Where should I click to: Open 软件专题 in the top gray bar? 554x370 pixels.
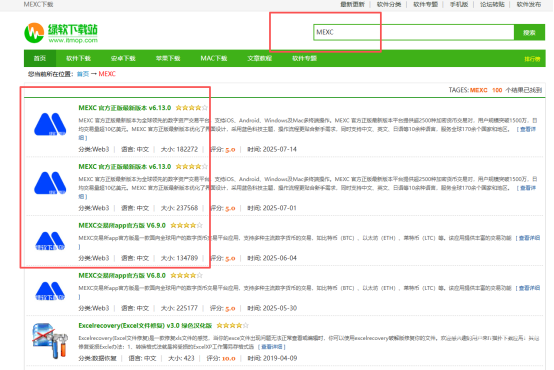[425, 4]
